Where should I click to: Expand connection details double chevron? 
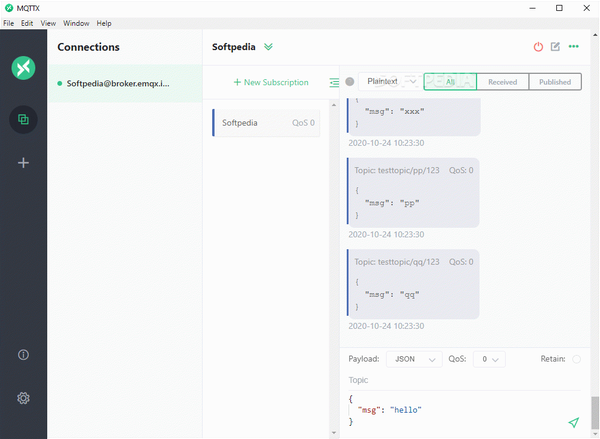point(268,47)
